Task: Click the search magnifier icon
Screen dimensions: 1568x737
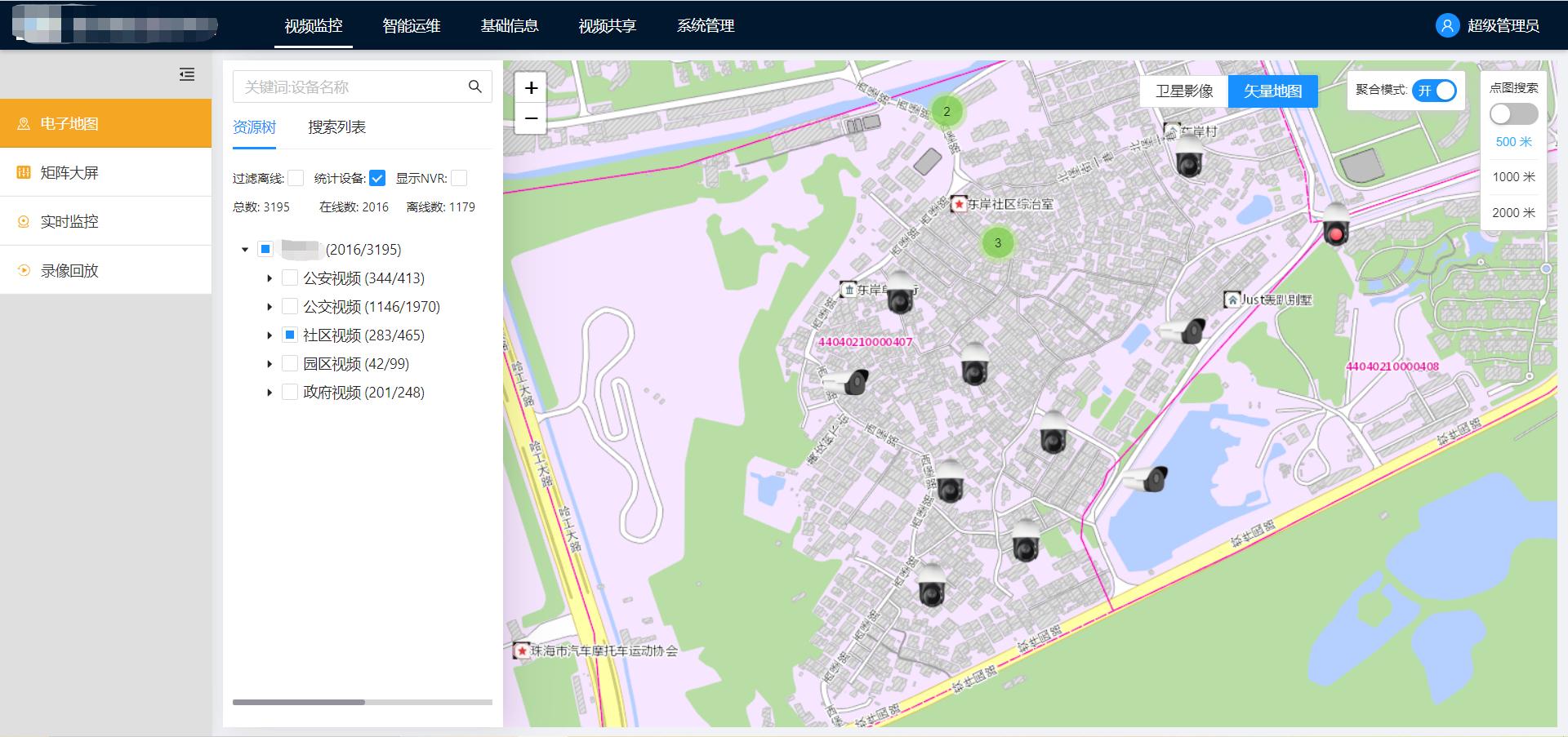Action: click(x=474, y=87)
